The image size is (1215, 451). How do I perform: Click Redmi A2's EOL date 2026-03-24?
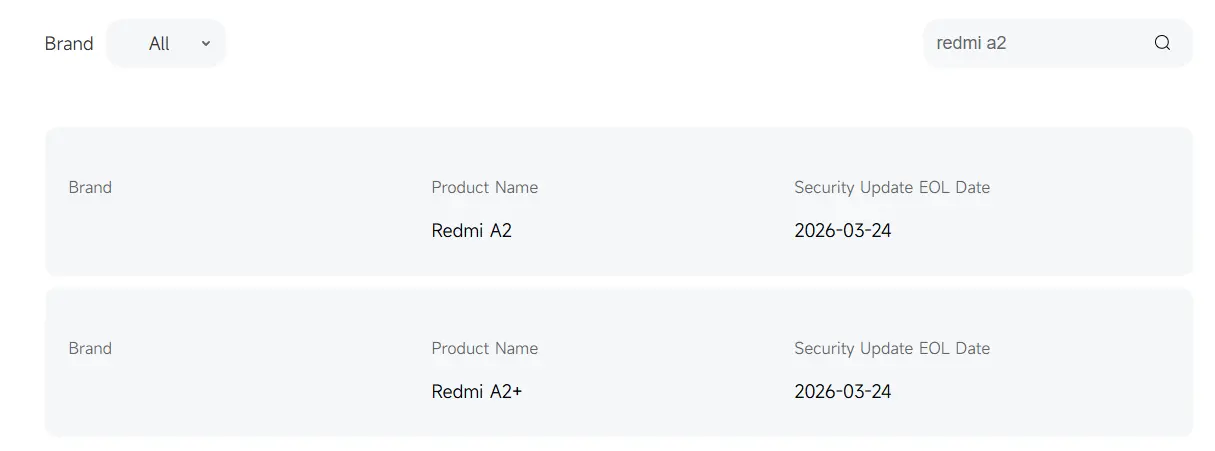(x=842, y=230)
